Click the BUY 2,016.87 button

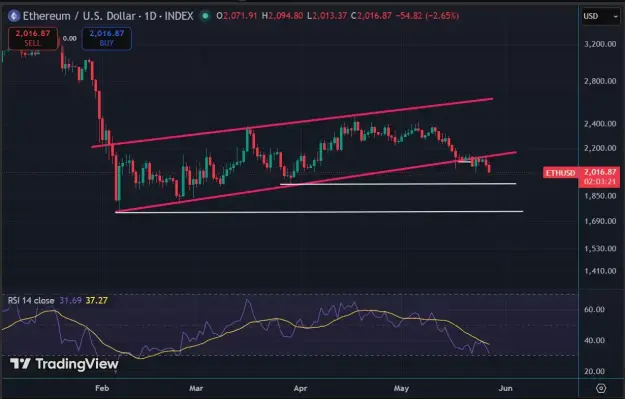(107, 38)
